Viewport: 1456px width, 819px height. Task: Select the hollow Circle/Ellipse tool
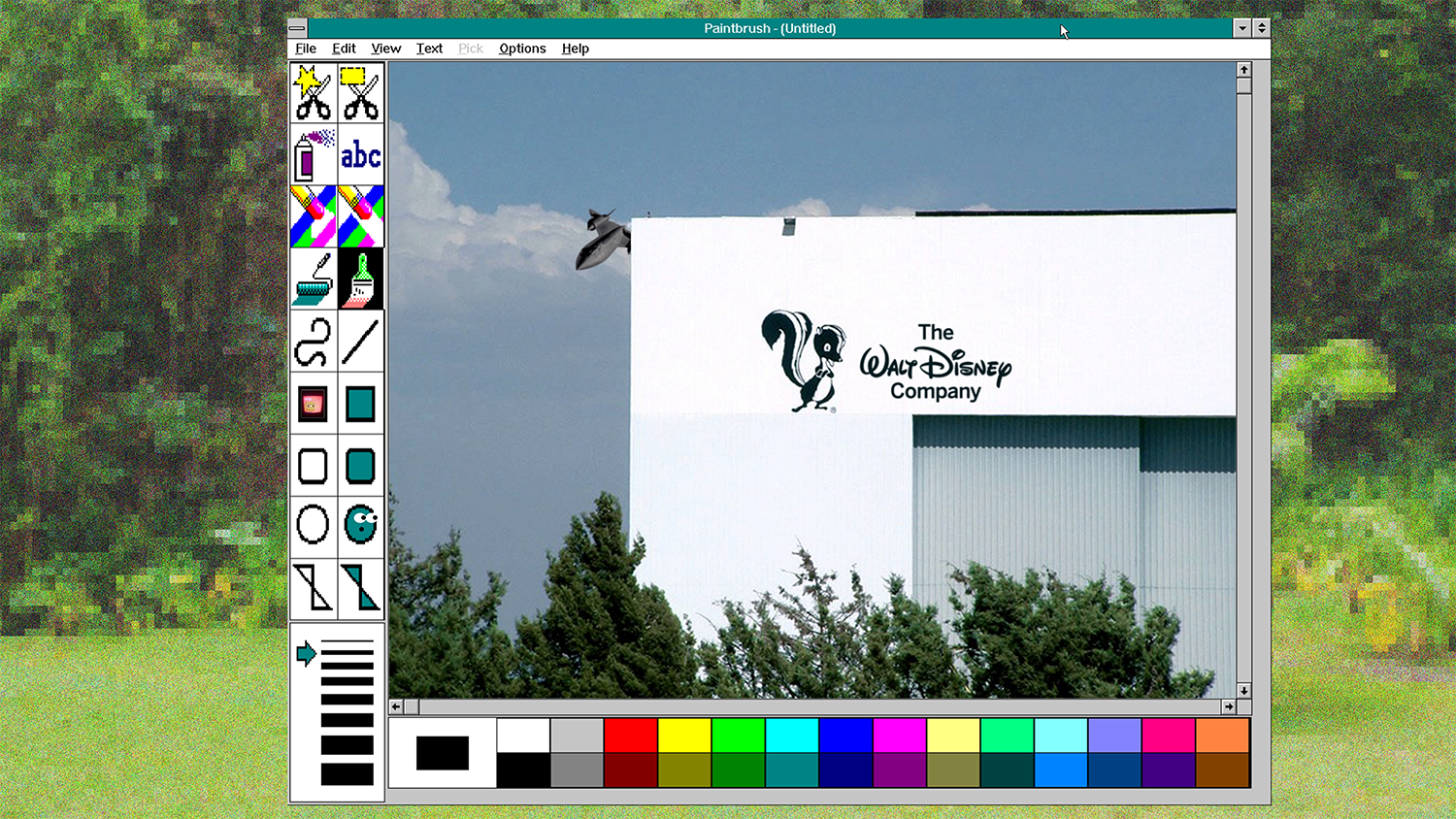tap(314, 527)
